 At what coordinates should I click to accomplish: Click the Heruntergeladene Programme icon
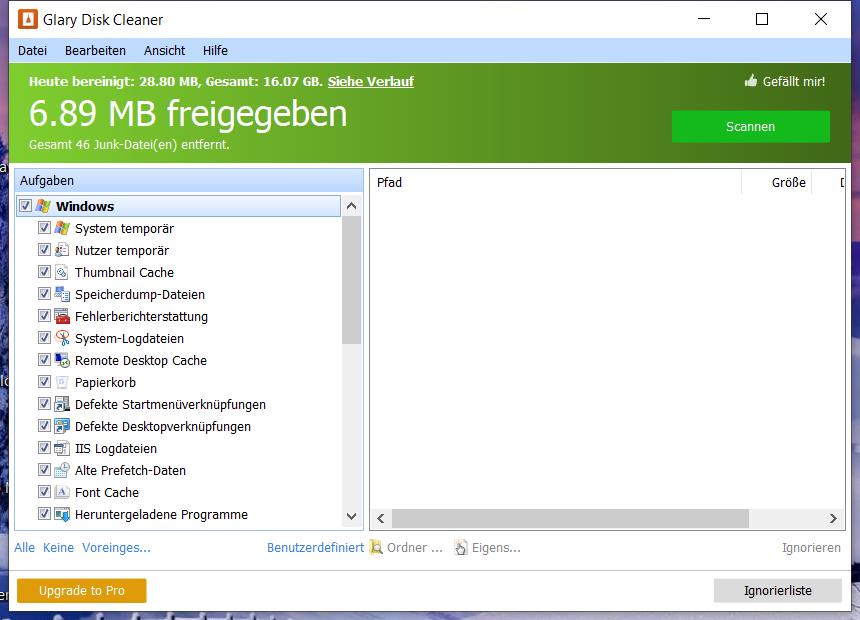click(x=62, y=514)
